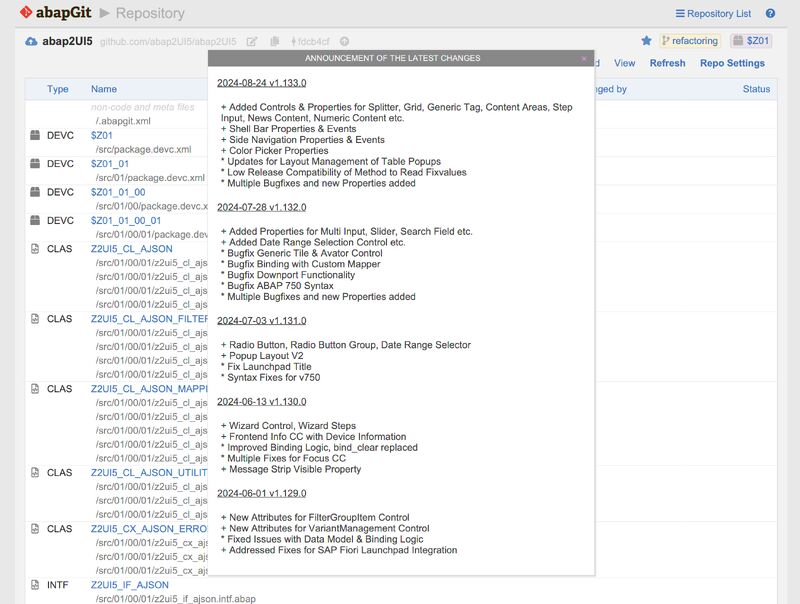
Task: Click the Refresh action
Action: pos(667,63)
